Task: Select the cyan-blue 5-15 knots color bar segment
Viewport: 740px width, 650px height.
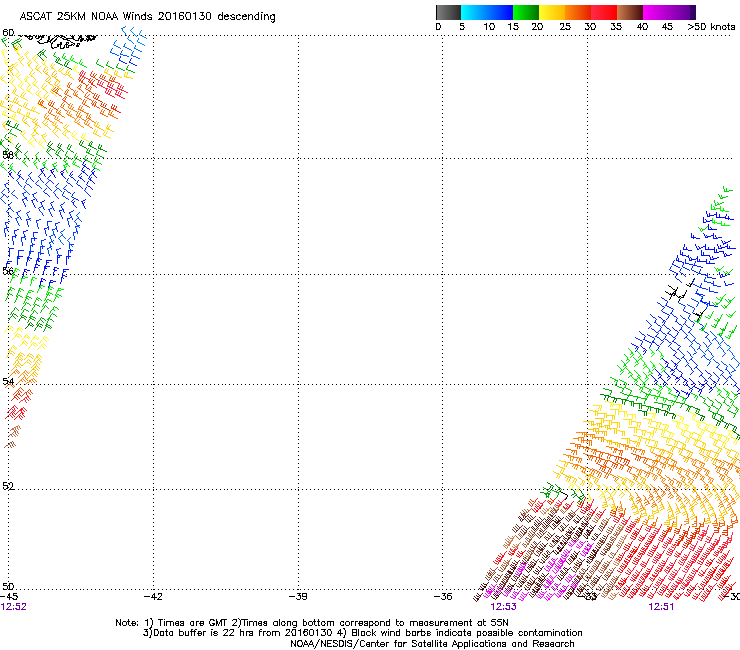Action: tap(487, 12)
